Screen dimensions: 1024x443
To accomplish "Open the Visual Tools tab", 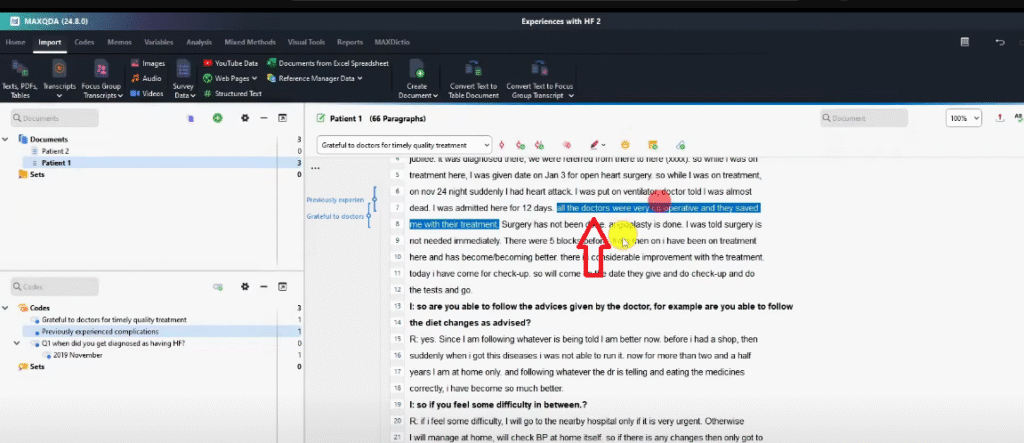I will [x=306, y=42].
